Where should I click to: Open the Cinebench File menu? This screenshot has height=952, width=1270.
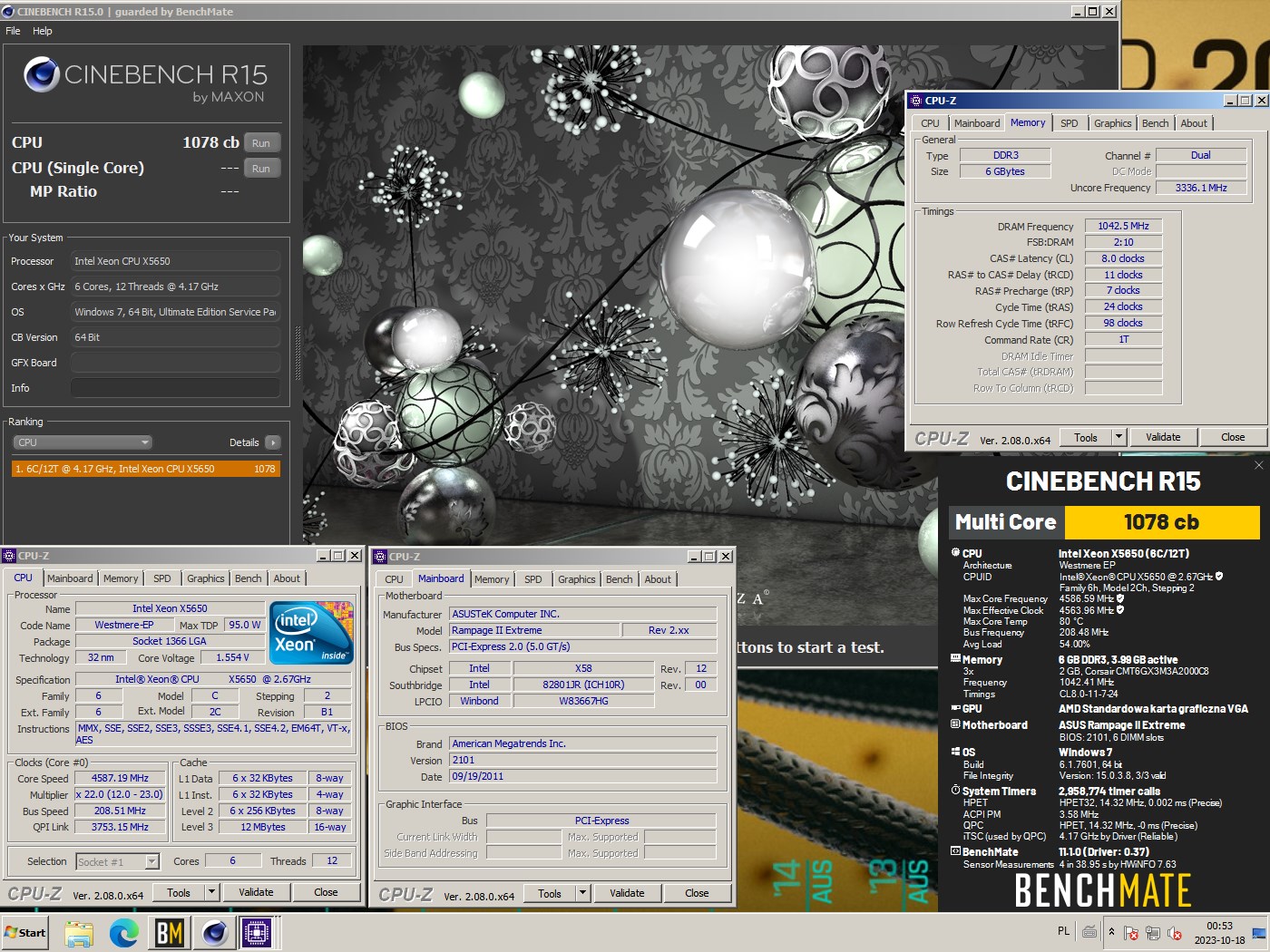click(x=13, y=31)
